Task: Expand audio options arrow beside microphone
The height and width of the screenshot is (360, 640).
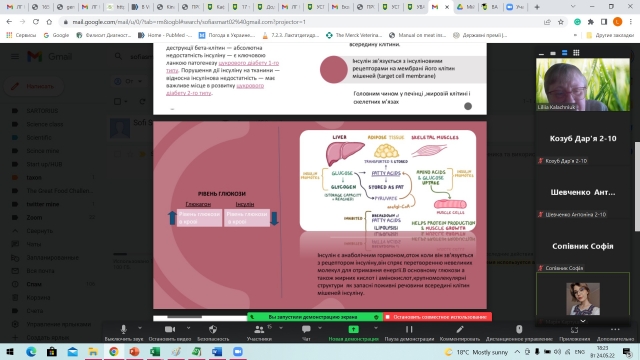Action: (140, 328)
